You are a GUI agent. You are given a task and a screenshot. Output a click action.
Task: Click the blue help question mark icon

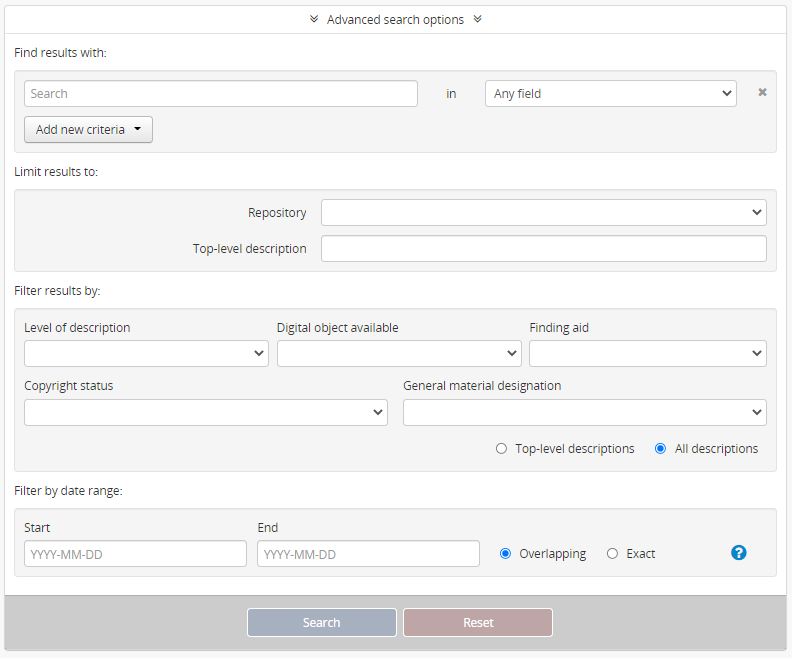[x=739, y=553]
